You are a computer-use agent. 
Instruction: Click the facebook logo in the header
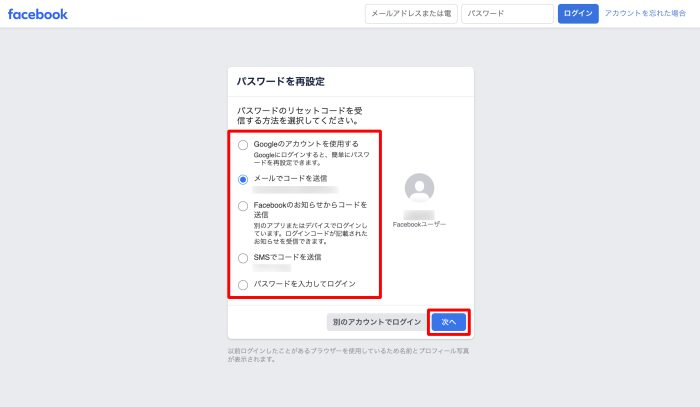[38, 14]
